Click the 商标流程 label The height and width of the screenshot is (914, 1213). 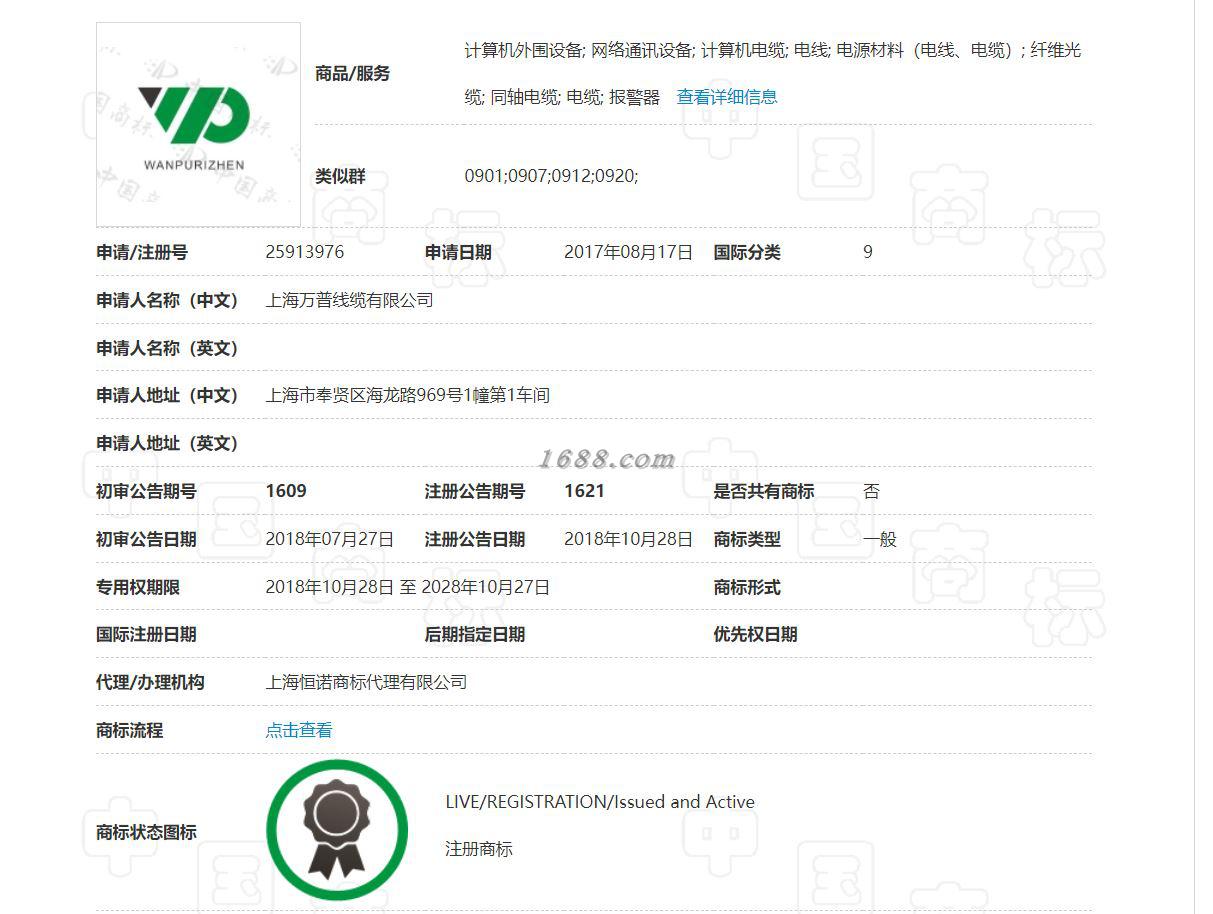[129, 730]
